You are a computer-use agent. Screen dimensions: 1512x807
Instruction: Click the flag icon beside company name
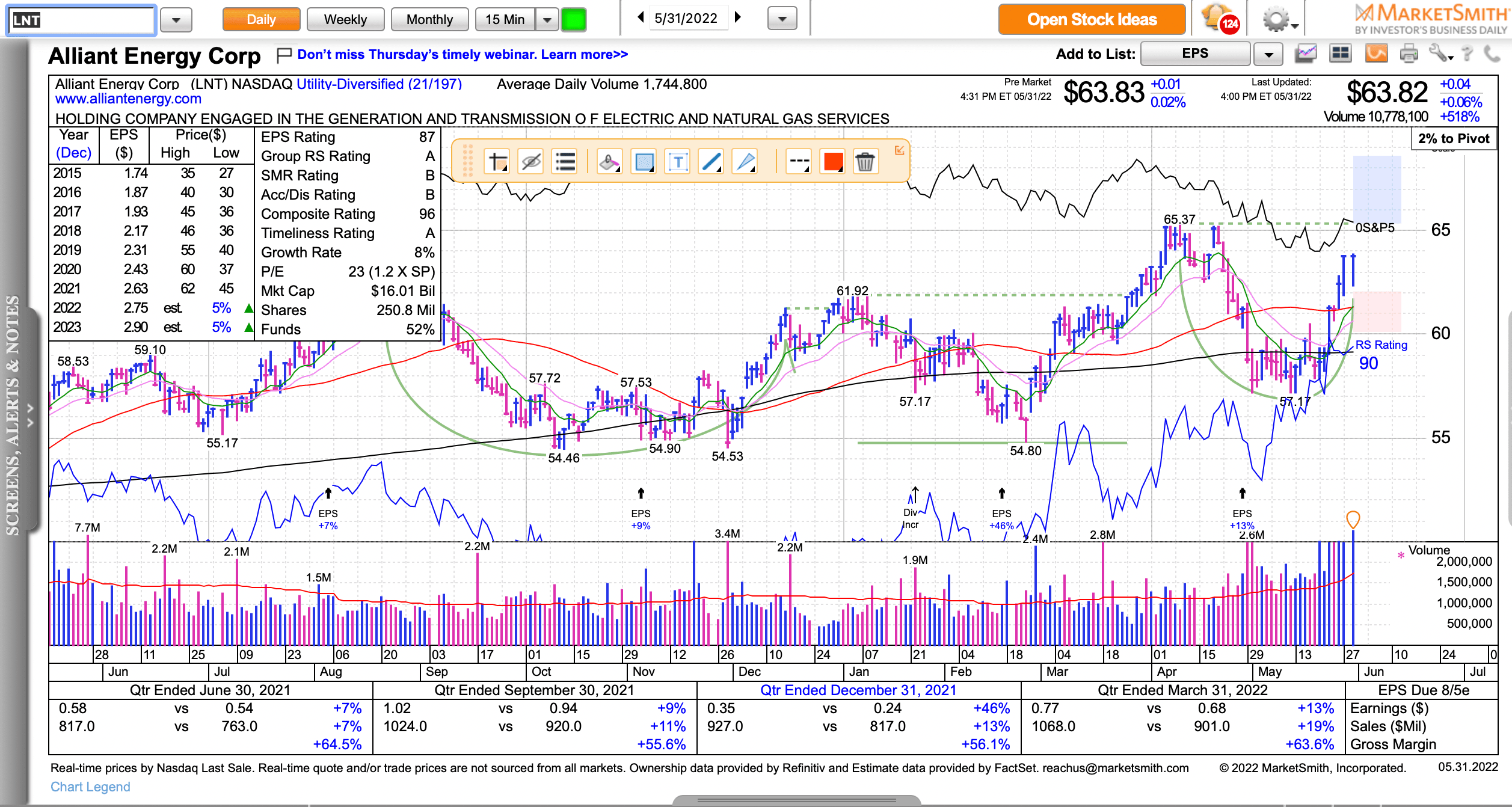click(283, 55)
